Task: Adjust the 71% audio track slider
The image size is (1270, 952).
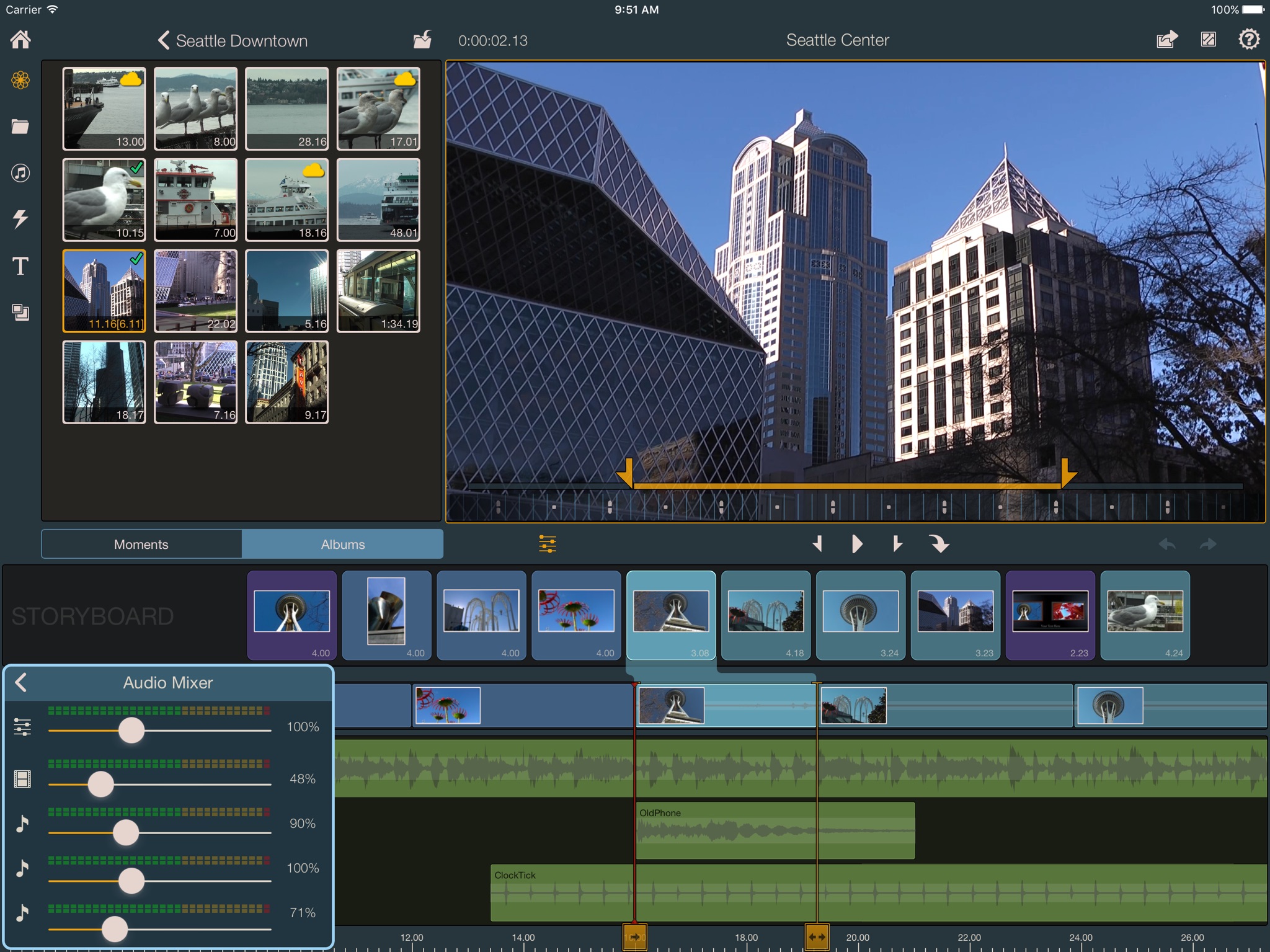Action: [x=115, y=929]
